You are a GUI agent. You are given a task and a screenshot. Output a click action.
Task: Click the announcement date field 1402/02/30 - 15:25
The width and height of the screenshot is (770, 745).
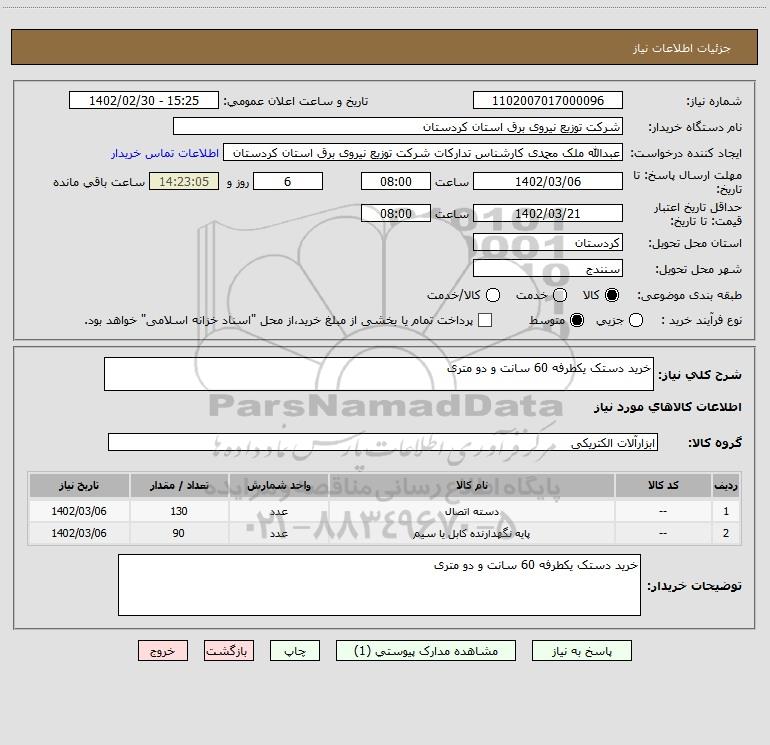point(144,100)
